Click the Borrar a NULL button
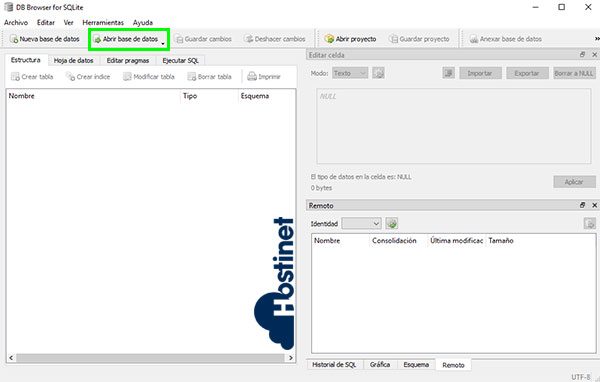The width and height of the screenshot is (600, 382). pos(574,73)
